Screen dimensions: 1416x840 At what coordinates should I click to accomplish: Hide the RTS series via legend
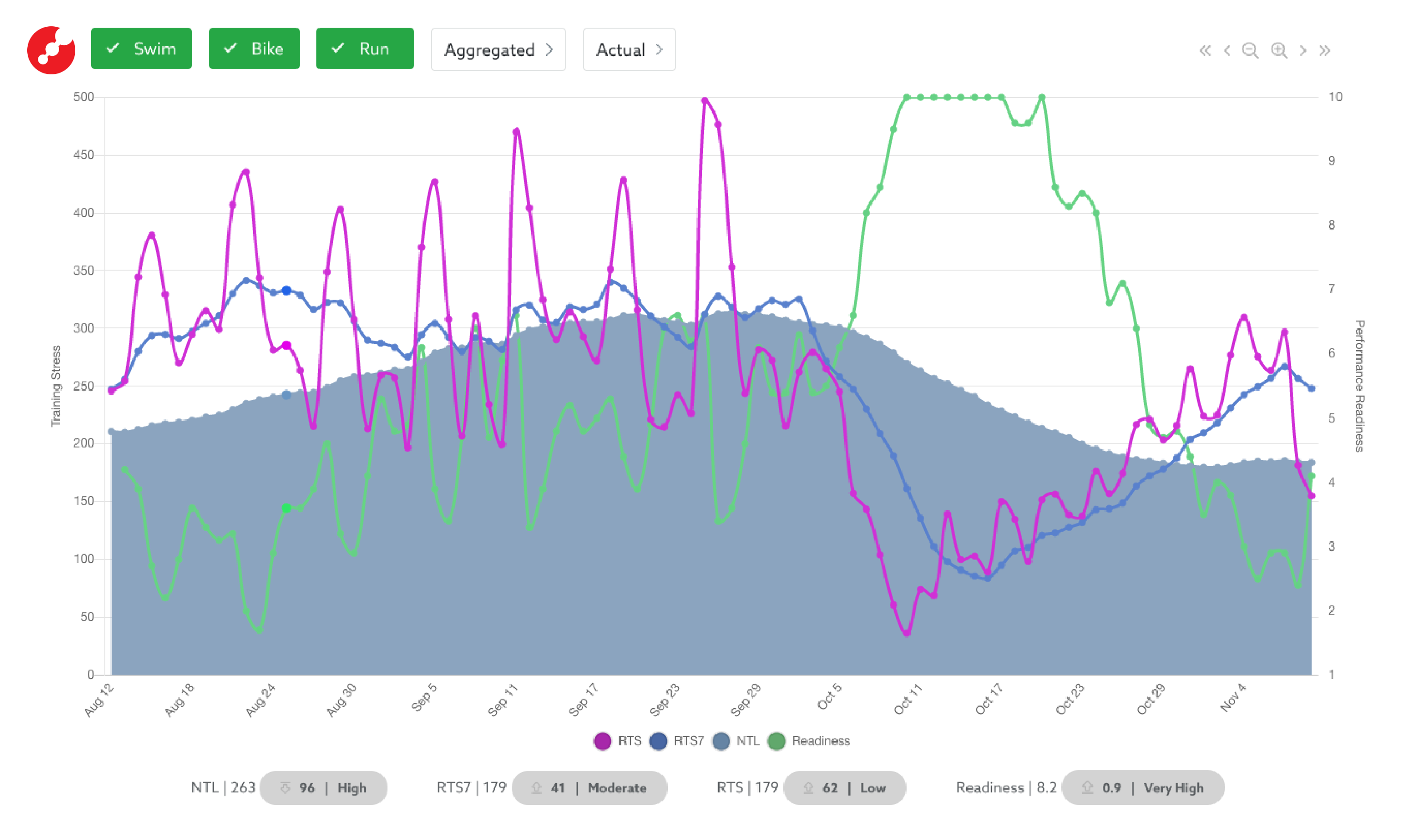click(617, 741)
